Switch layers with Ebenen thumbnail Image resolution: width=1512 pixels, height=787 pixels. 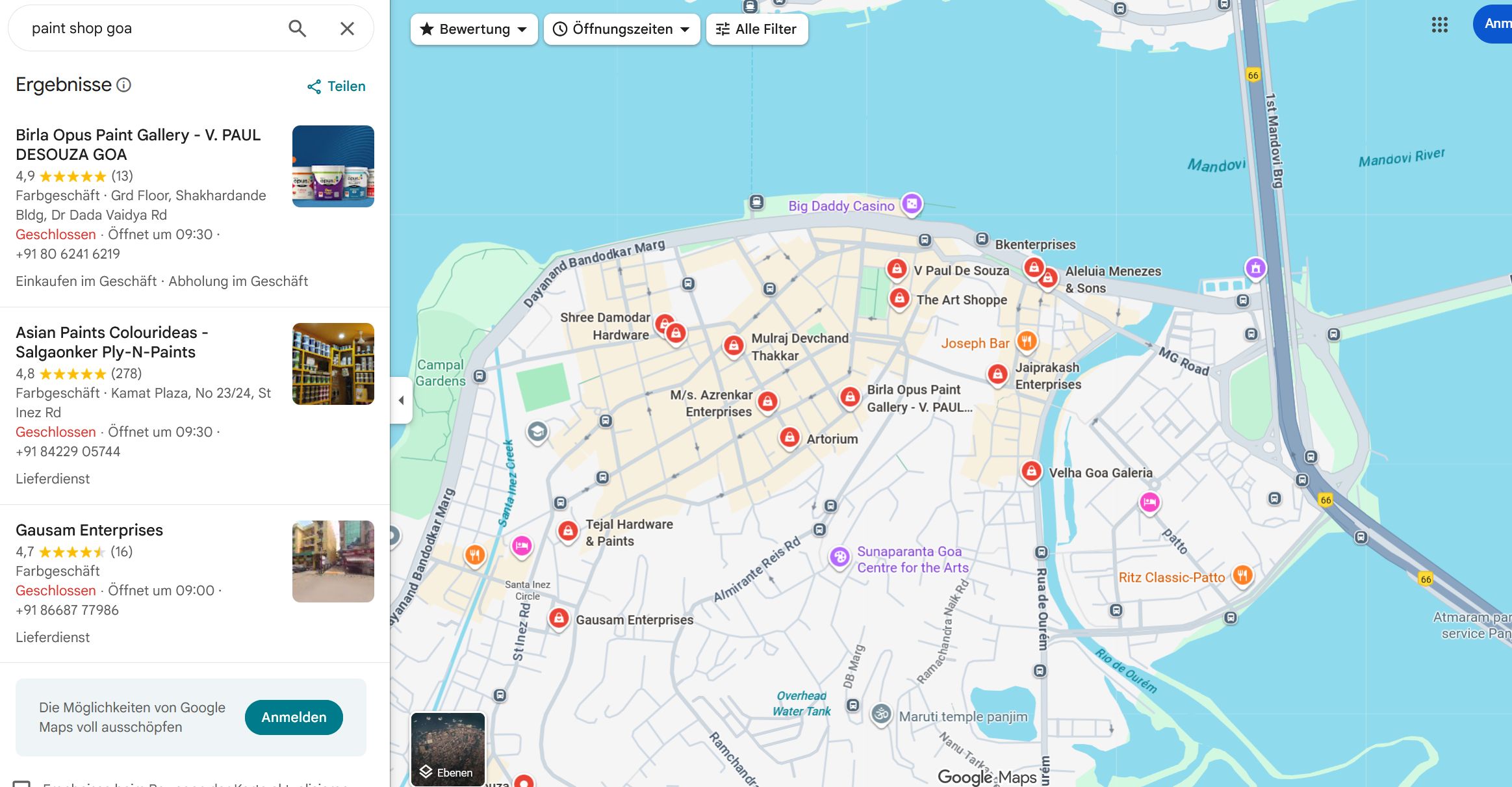click(448, 749)
